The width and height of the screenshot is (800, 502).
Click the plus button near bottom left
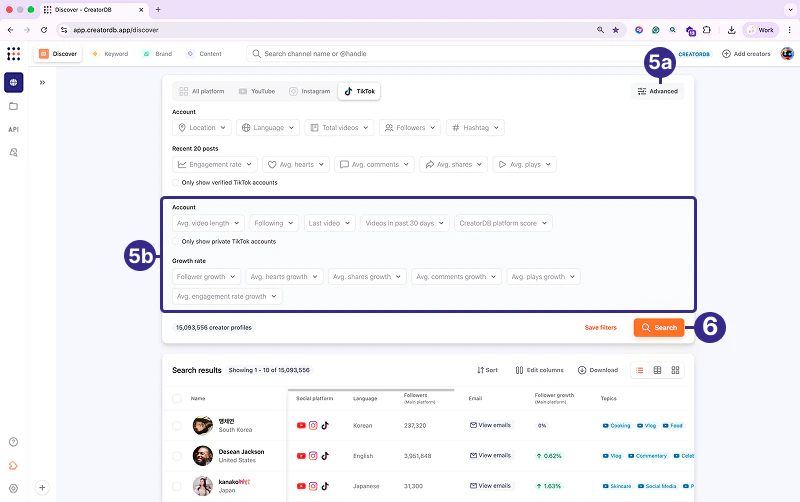(x=42, y=488)
